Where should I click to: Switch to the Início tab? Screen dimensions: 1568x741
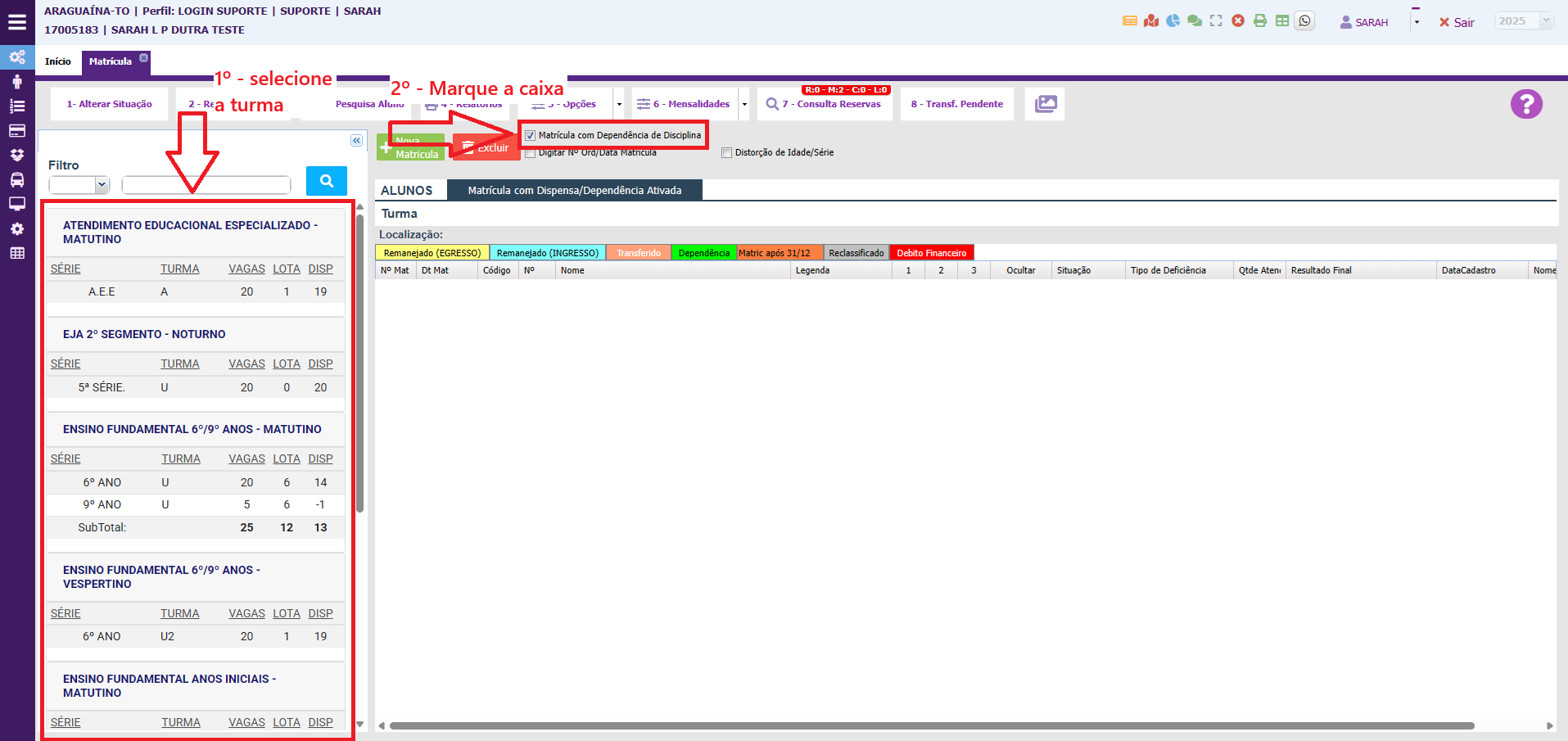pos(58,61)
